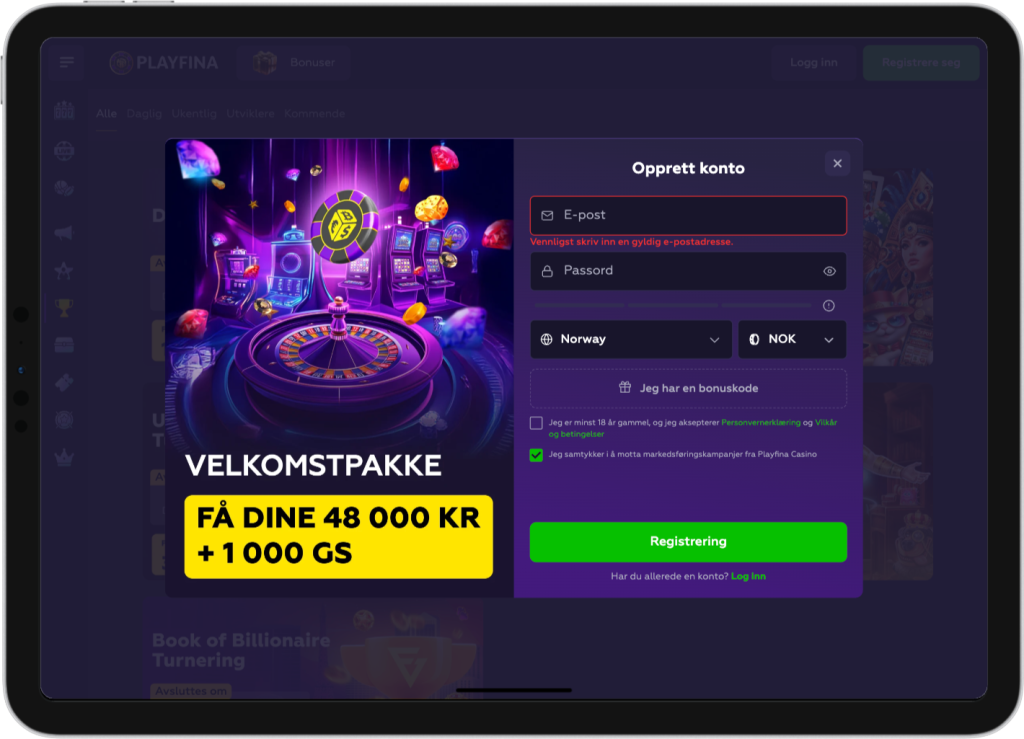
Task: Select the crown VIP sidebar icon
Action: click(x=64, y=457)
